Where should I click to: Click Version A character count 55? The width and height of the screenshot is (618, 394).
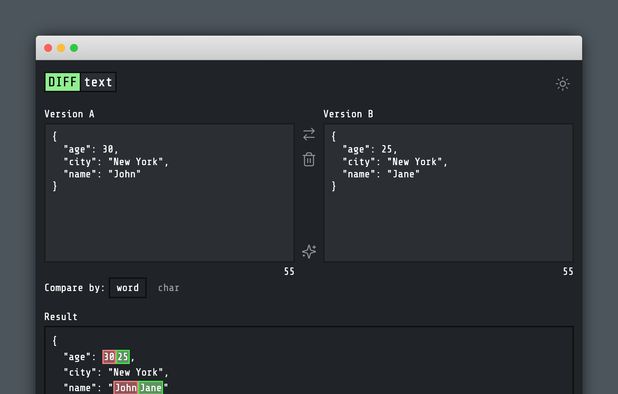click(x=289, y=271)
